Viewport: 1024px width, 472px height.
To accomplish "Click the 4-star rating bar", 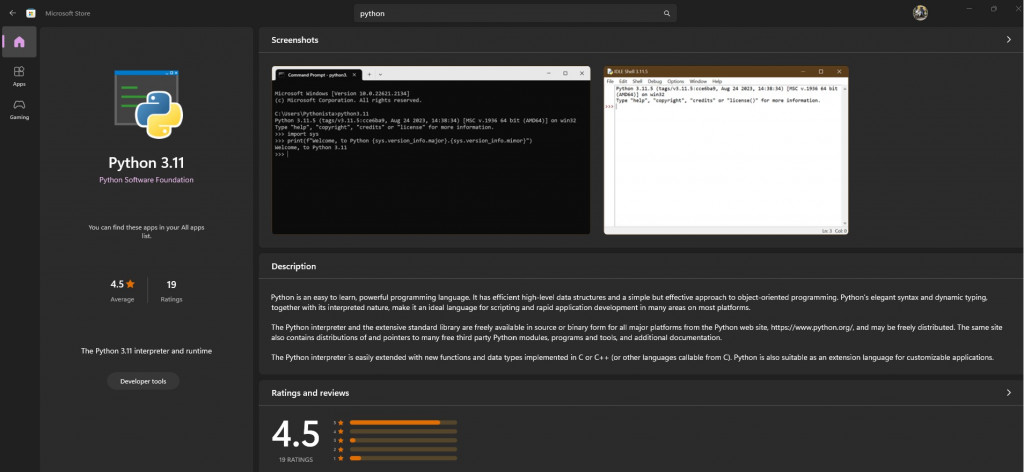I will tap(403, 432).
